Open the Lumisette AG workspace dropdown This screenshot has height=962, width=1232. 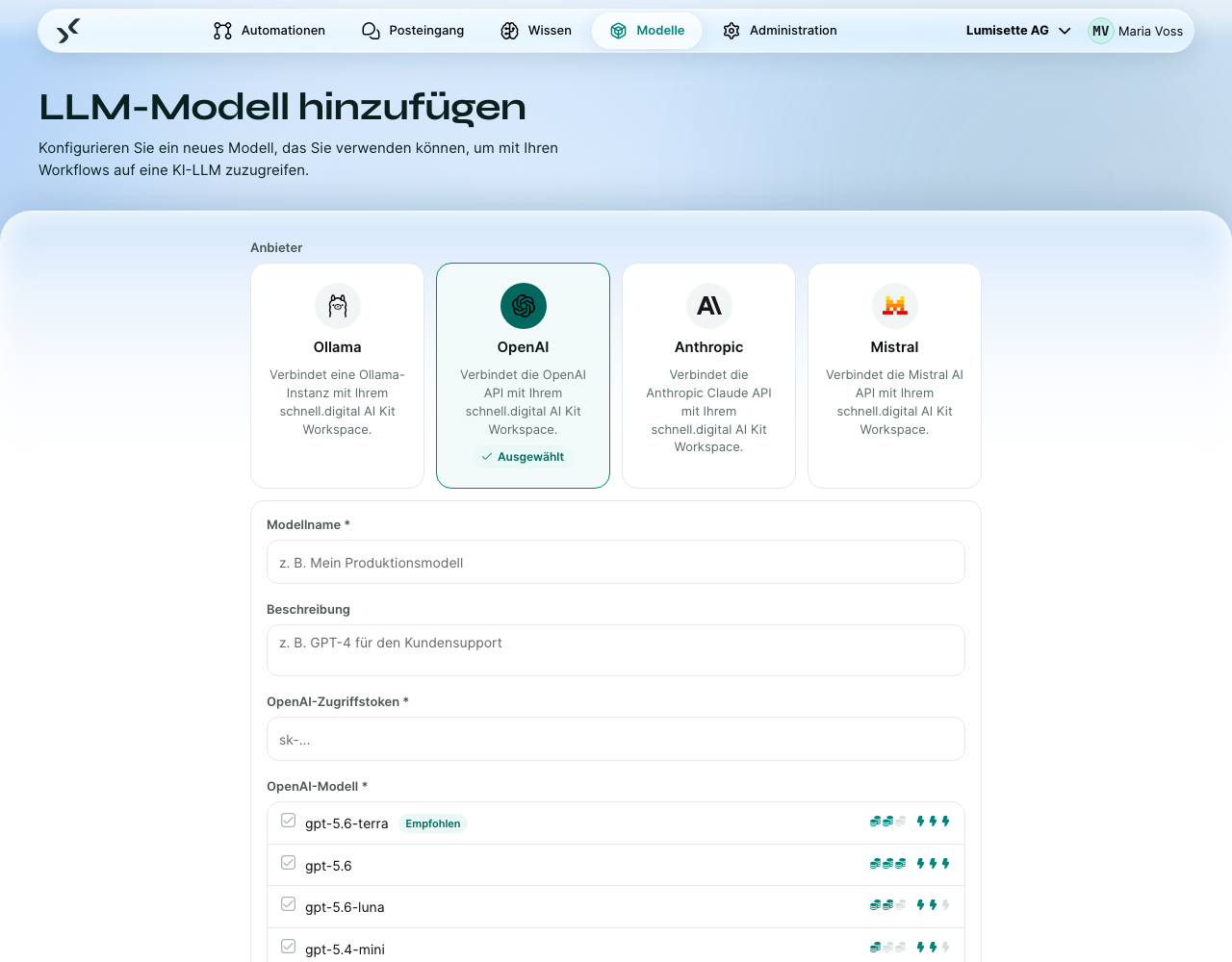1018,31
